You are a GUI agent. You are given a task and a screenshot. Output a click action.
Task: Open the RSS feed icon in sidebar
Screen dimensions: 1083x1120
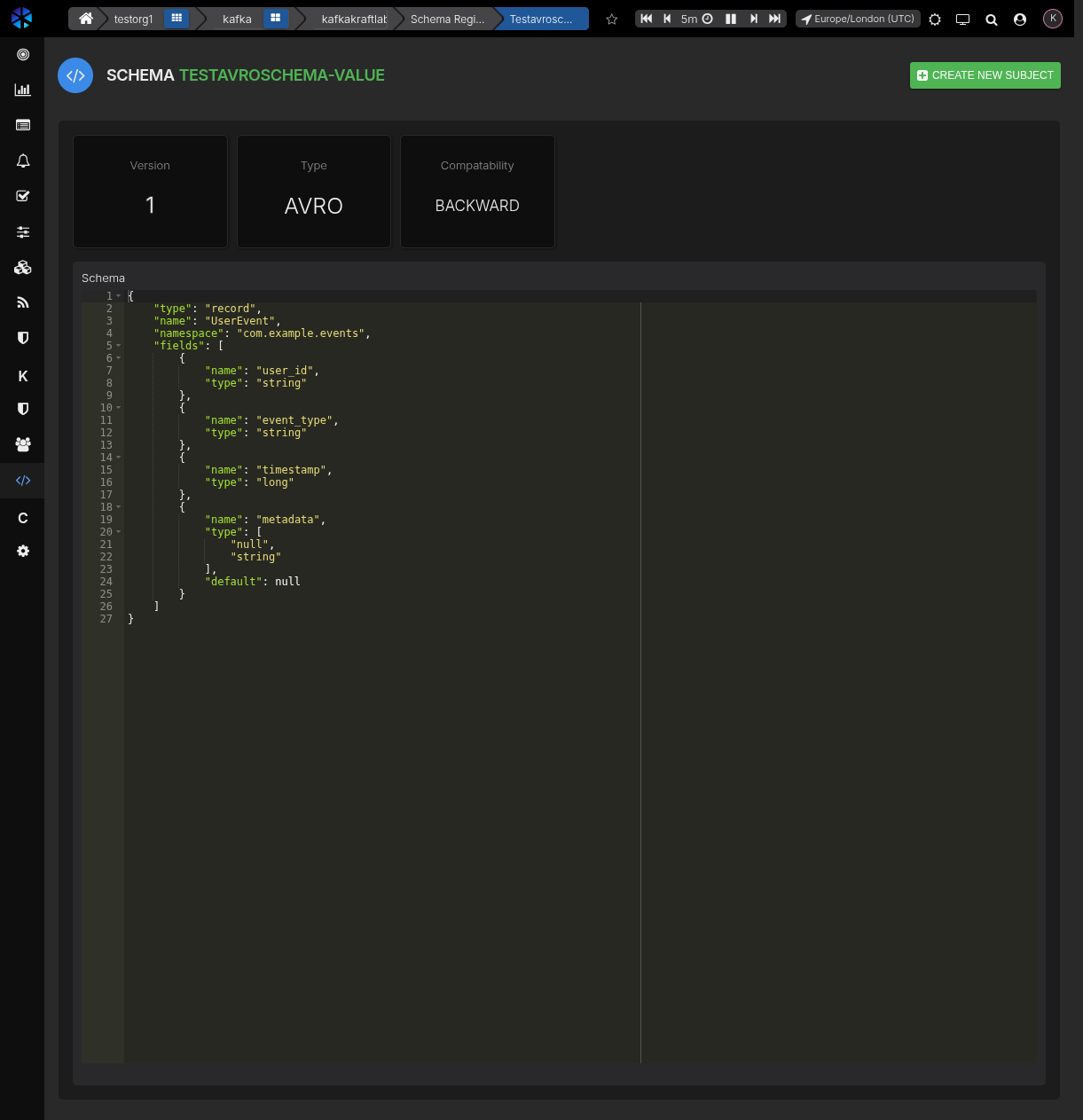point(23,302)
